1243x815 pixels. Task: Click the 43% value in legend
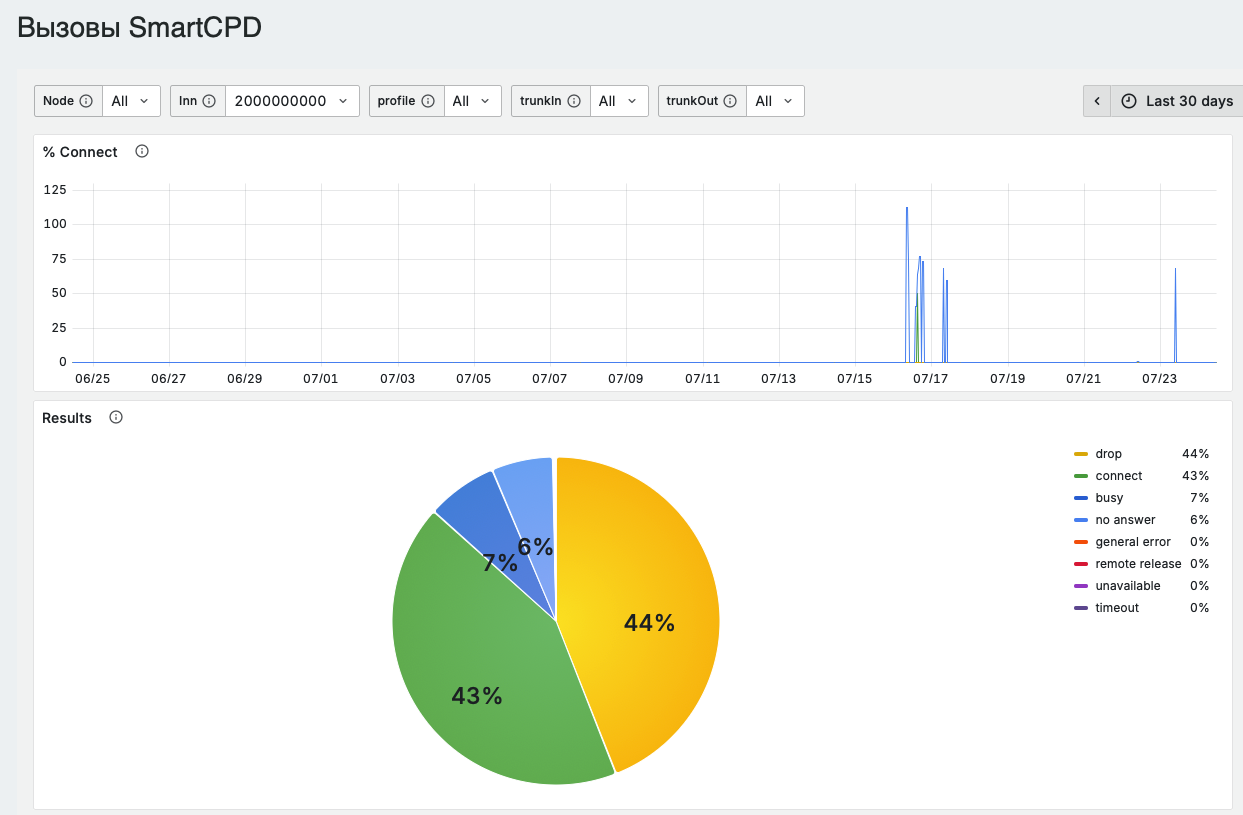point(1195,476)
